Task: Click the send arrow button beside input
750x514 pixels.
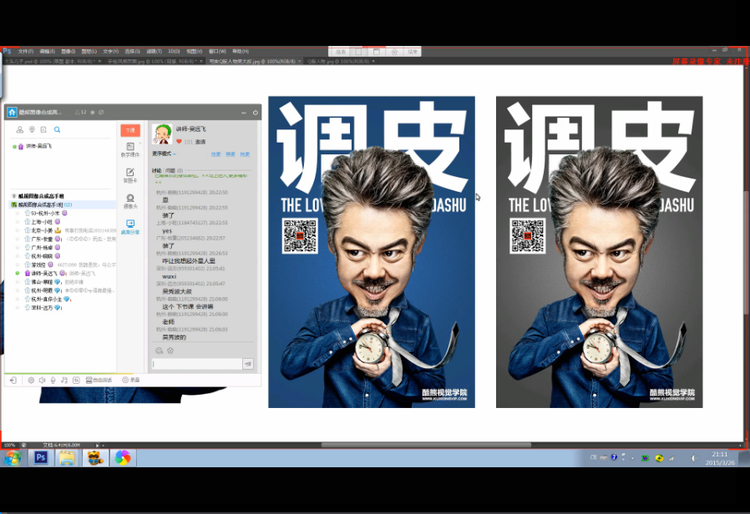Action: tap(248, 364)
